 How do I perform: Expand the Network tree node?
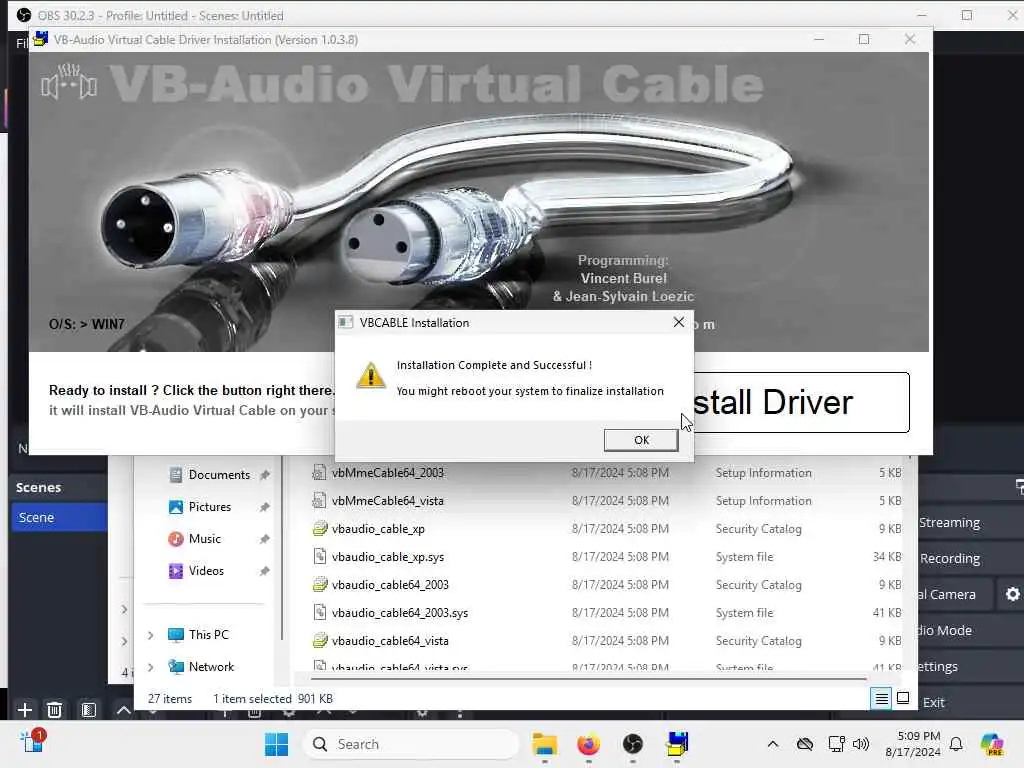pos(151,667)
